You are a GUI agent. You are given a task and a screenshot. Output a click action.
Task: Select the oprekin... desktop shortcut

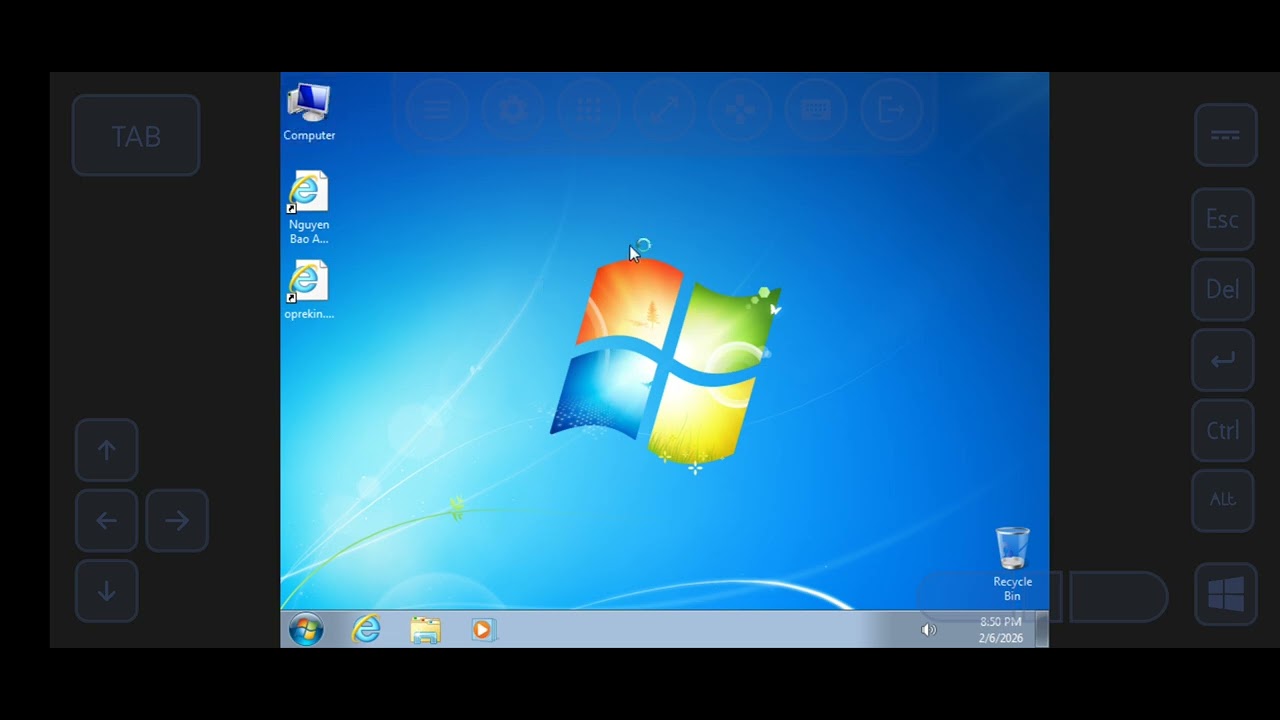point(308,291)
